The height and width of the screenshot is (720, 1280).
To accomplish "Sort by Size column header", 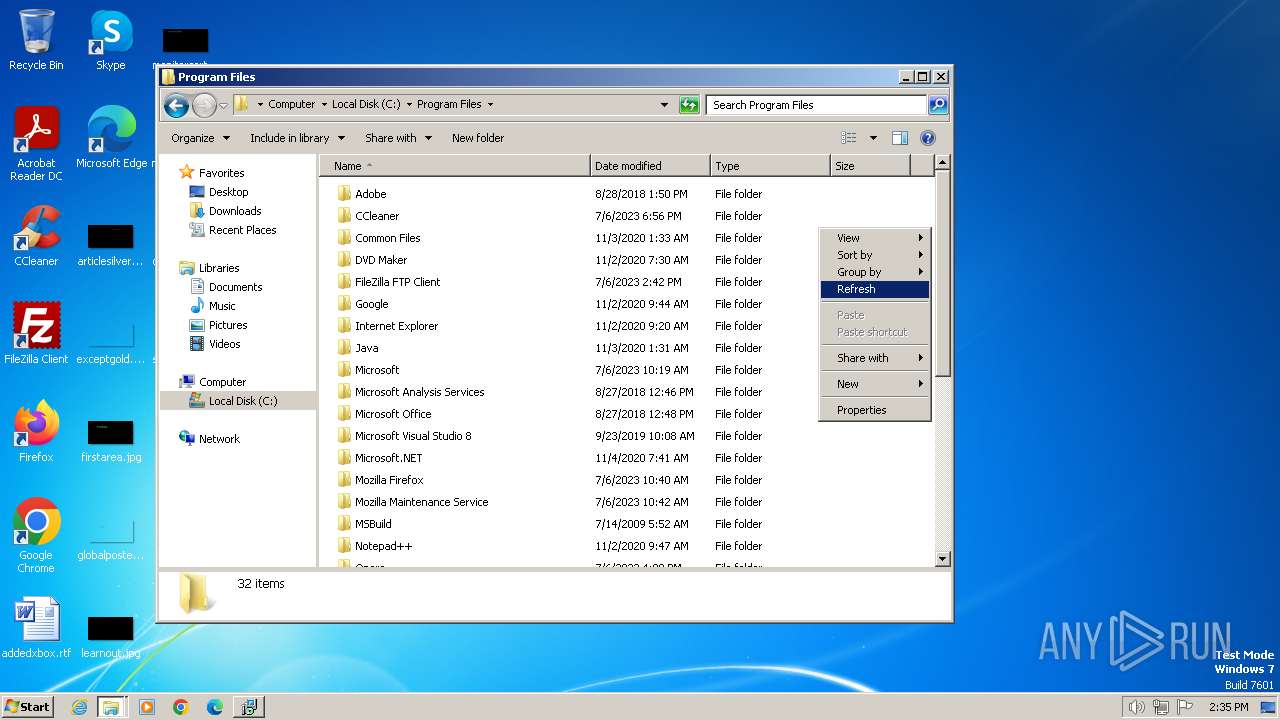I will 870,166.
